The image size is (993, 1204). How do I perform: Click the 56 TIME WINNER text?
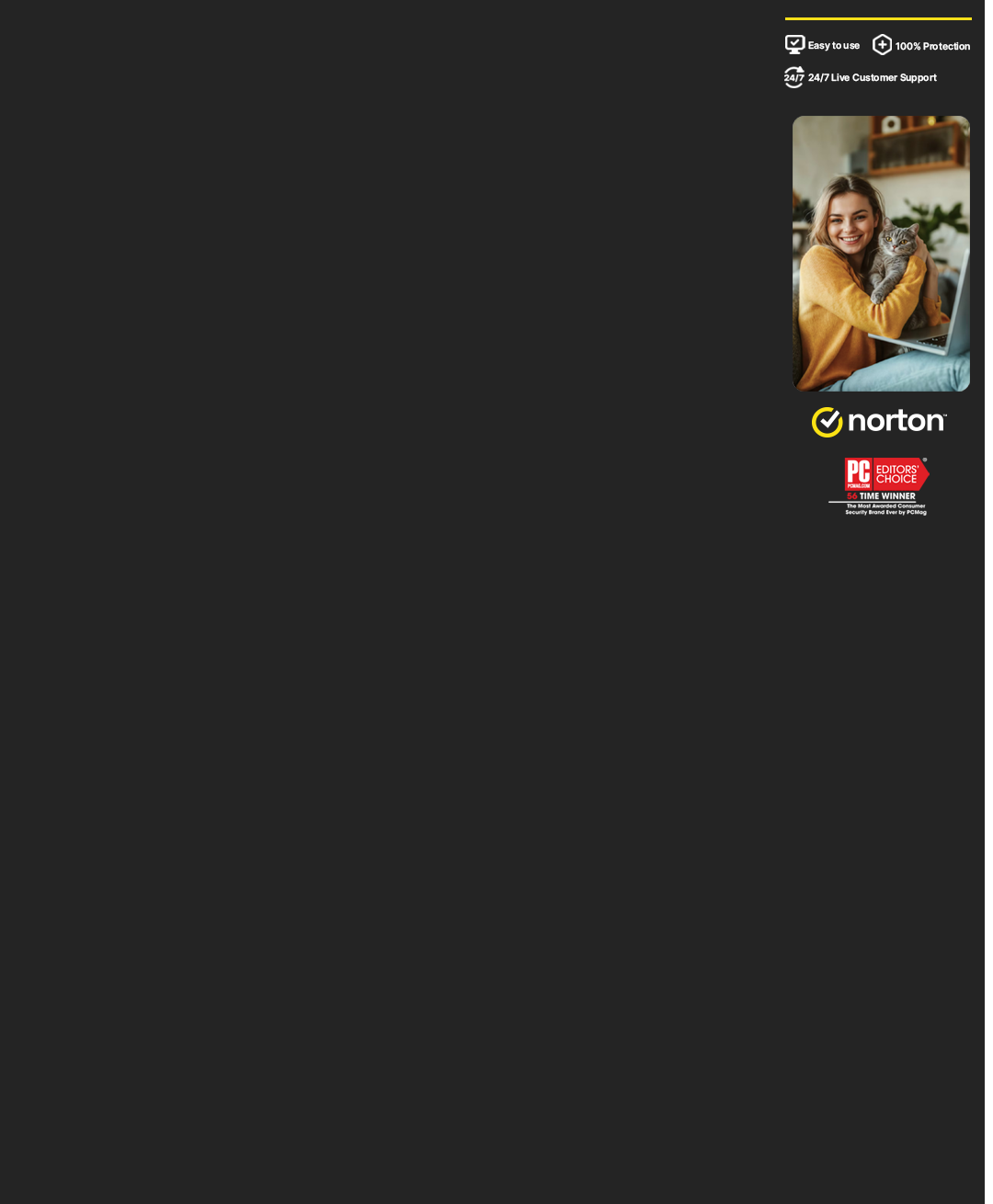(881, 496)
